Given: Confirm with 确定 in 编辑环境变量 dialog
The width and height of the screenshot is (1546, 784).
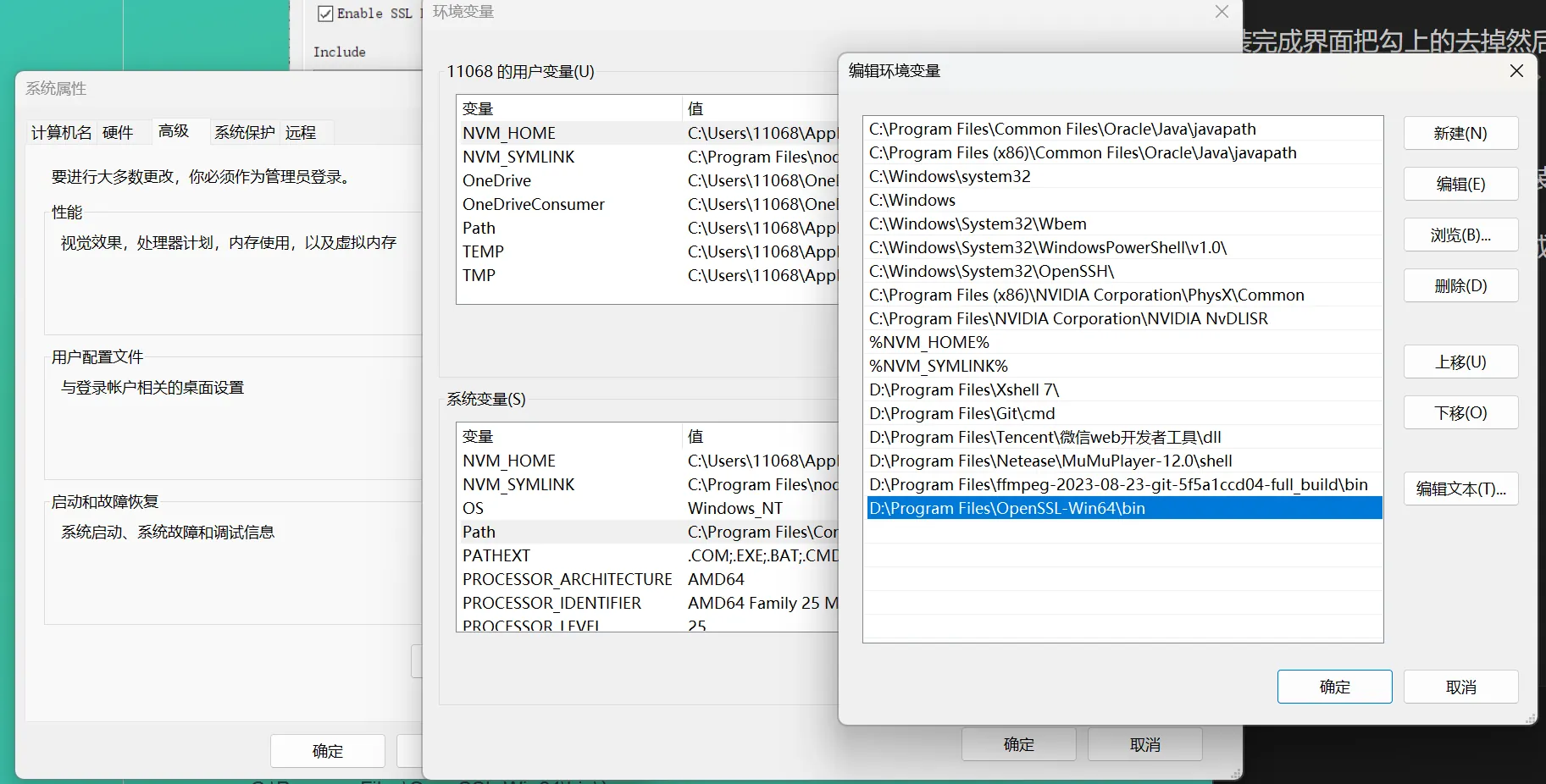Looking at the screenshot, I should pyautogui.click(x=1333, y=687).
